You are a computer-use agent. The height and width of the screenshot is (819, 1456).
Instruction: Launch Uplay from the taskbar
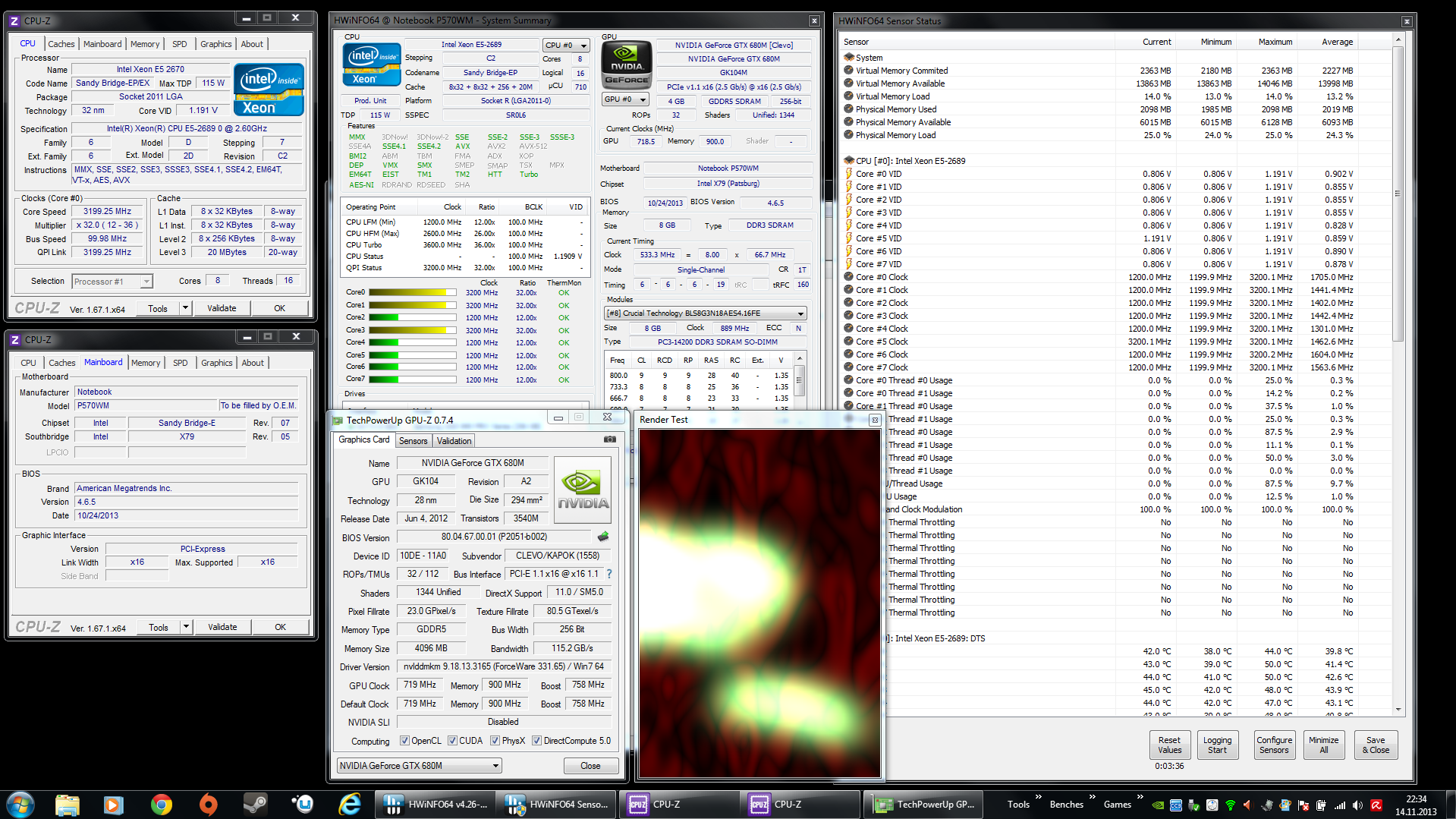tap(302, 805)
